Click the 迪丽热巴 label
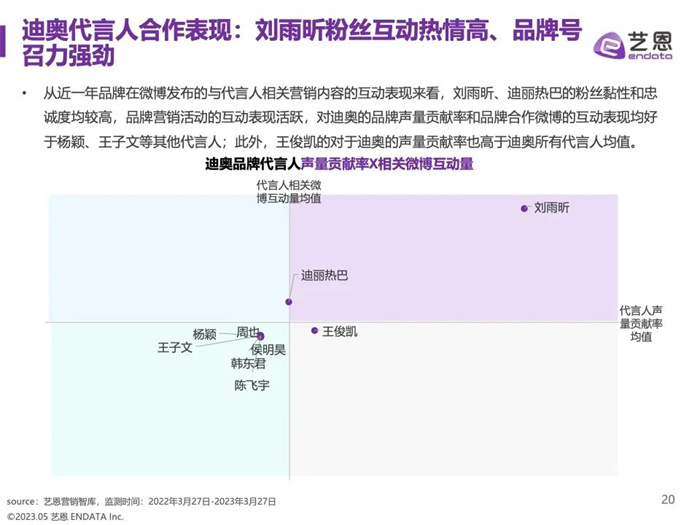The height and width of the screenshot is (525, 700). click(x=324, y=275)
